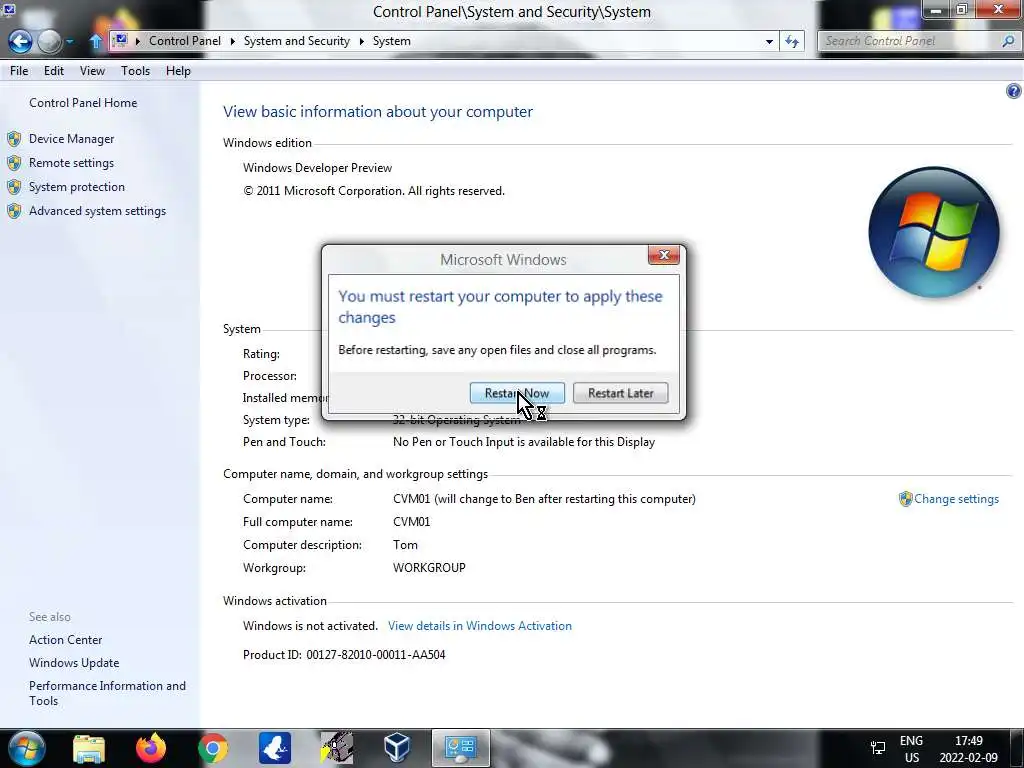Click the Control Panel breadcrumb

[185, 41]
